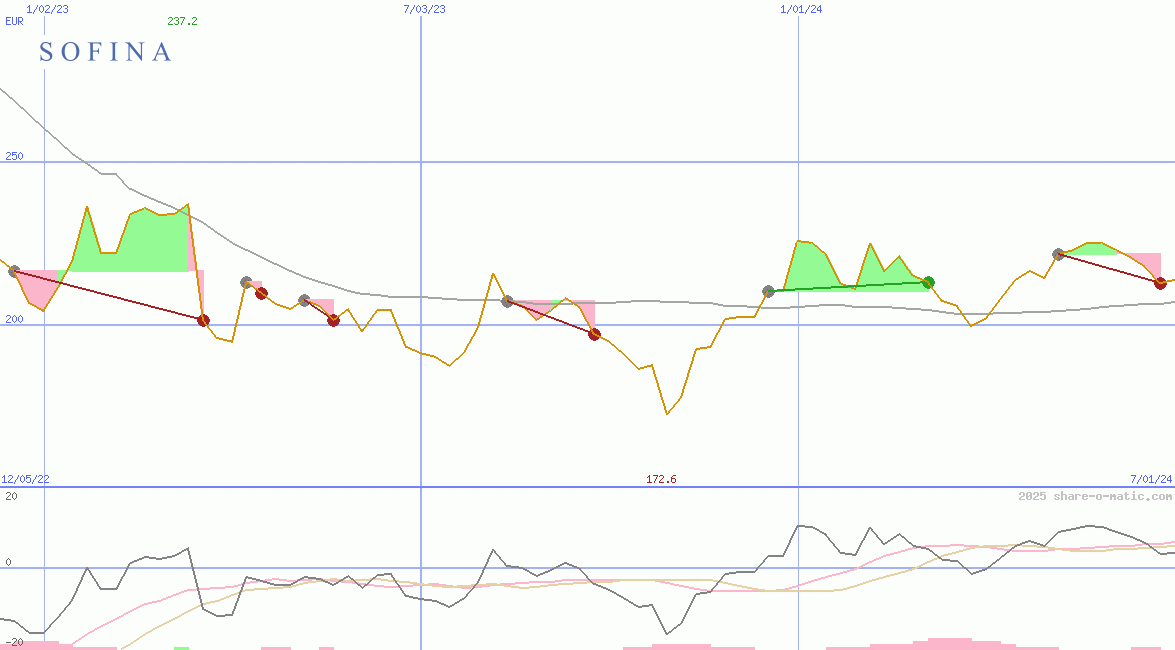Select the leftmost gray marker dot on price line

13,271
